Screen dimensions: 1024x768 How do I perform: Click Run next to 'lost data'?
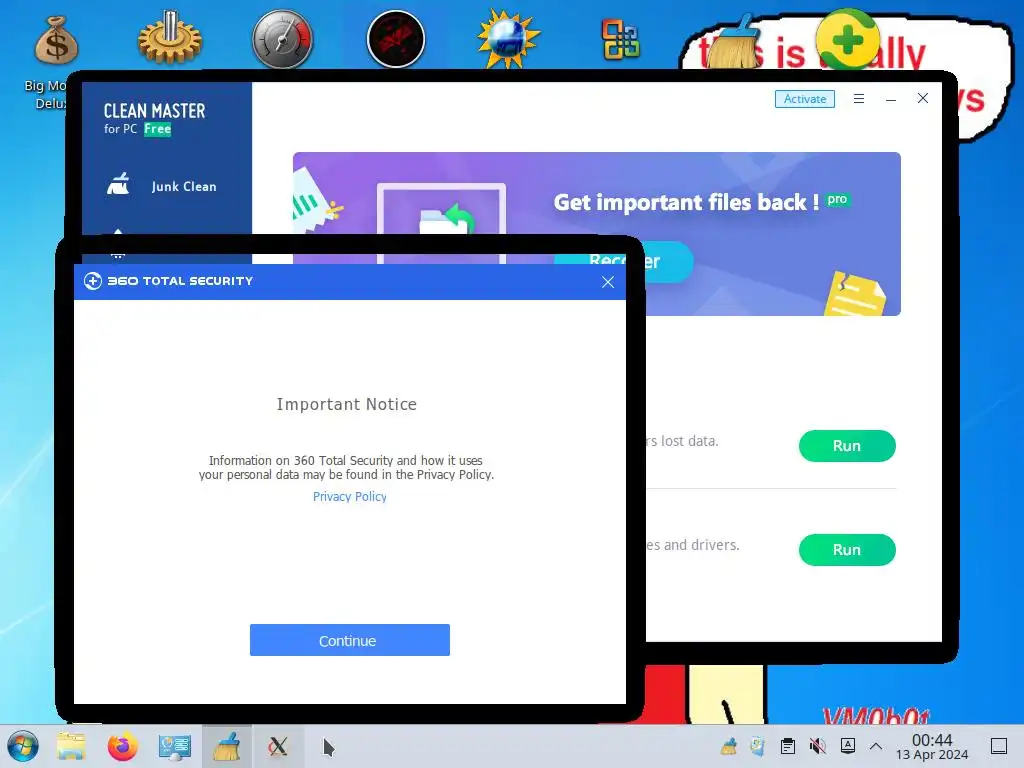pyautogui.click(x=847, y=445)
